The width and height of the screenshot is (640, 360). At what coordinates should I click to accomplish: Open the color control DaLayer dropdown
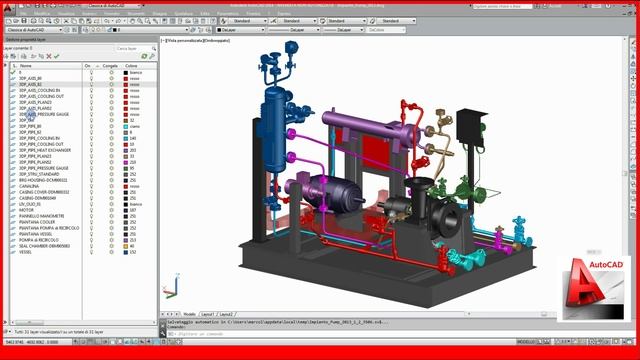coord(240,30)
